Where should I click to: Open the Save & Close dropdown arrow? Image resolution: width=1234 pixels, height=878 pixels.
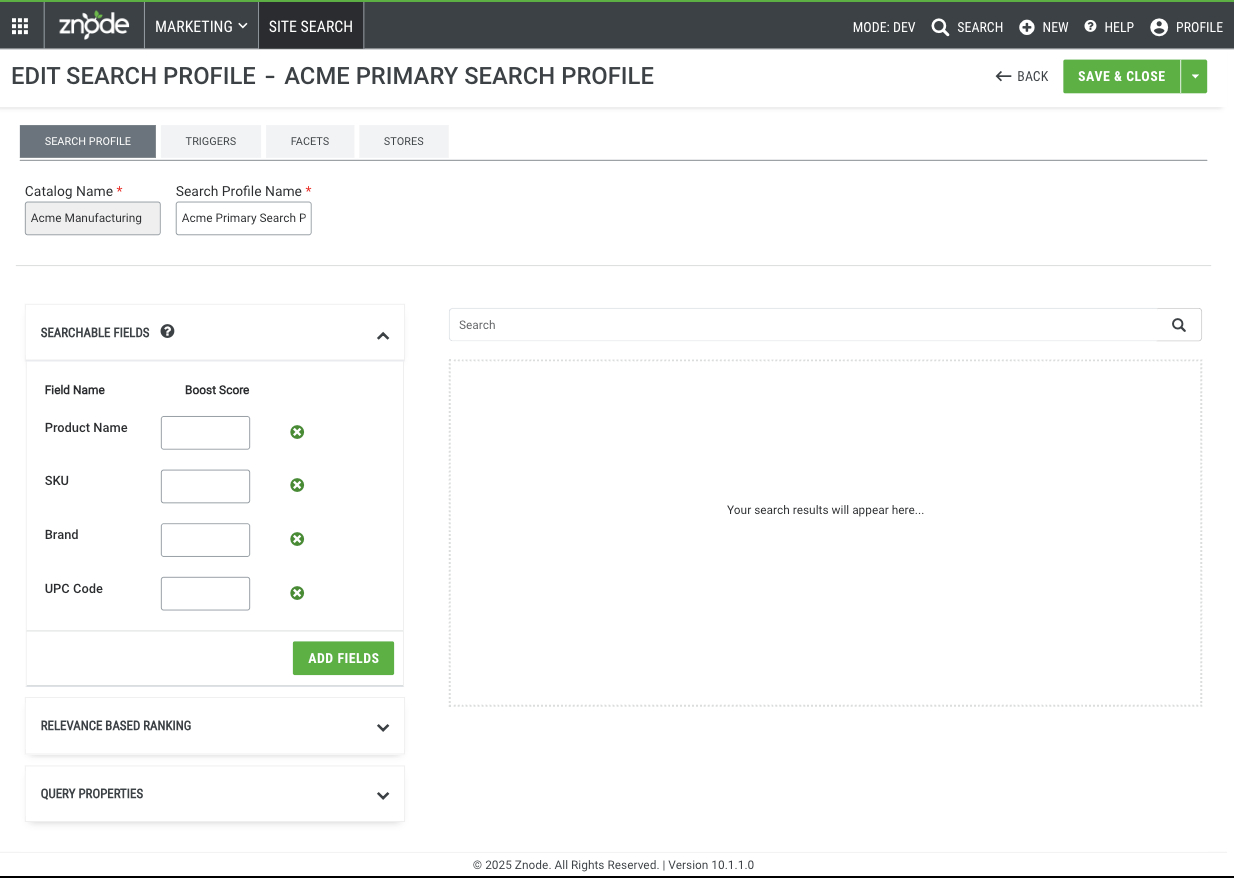click(x=1194, y=76)
